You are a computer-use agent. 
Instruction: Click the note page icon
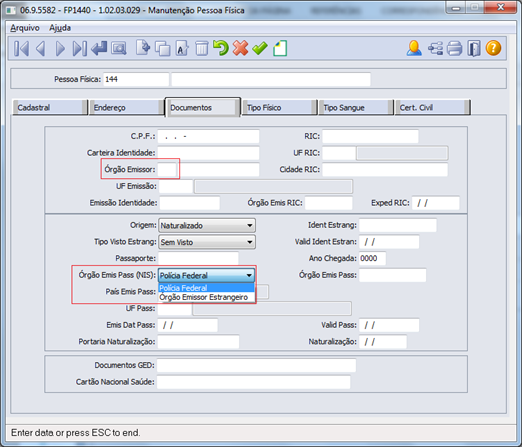(x=280, y=48)
